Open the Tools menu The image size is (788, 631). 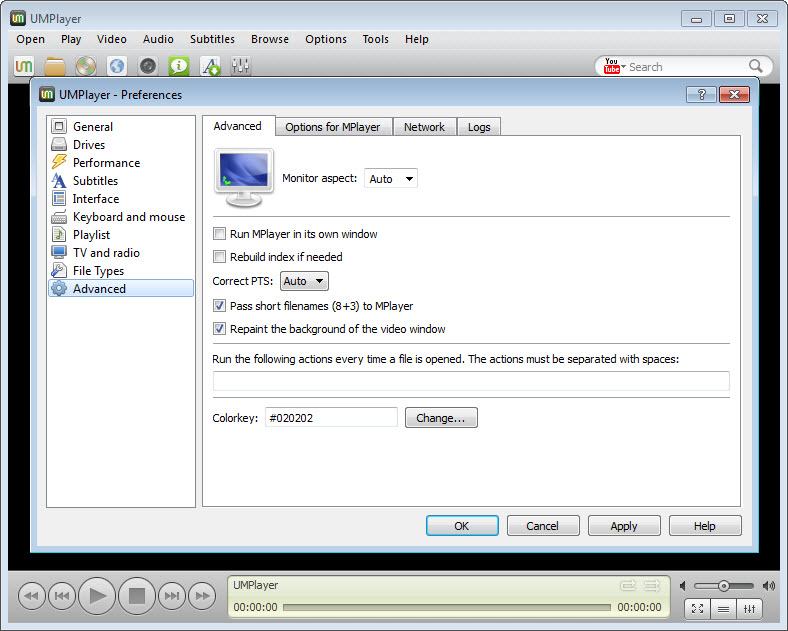click(x=375, y=39)
